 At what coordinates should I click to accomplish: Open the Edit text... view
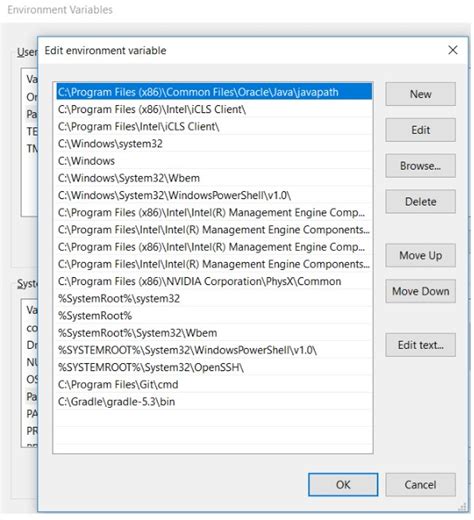tap(420, 345)
